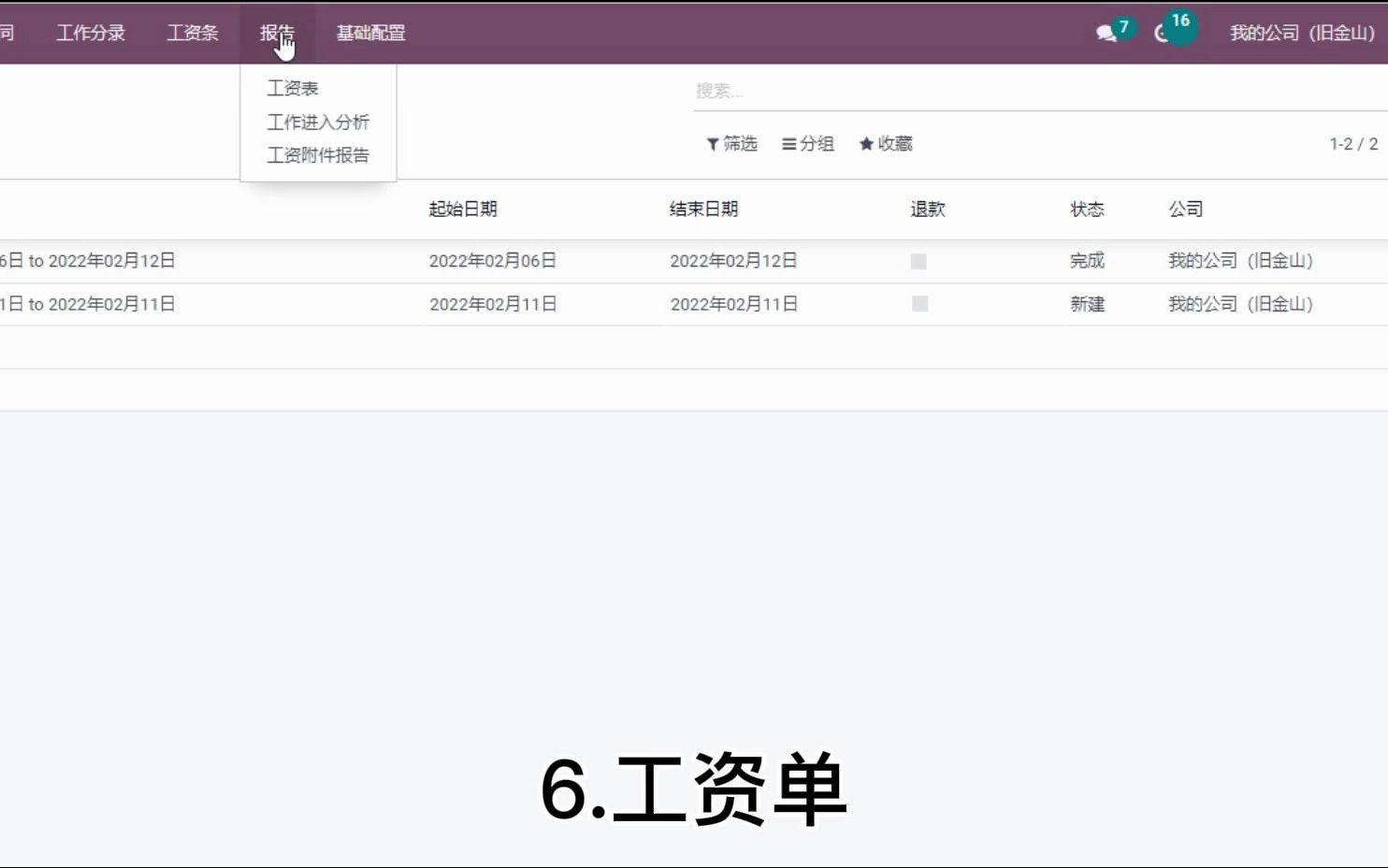
Task: Toggle 退款 checkbox in the 完成 row
Action: 919,262
